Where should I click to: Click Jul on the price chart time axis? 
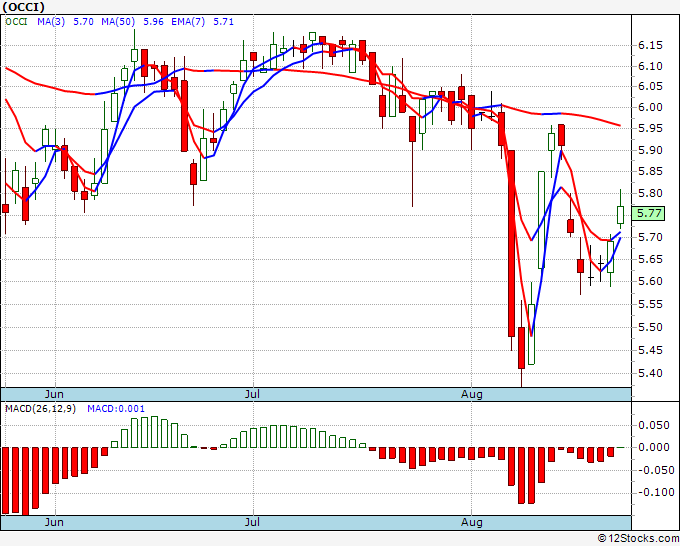[x=252, y=394]
